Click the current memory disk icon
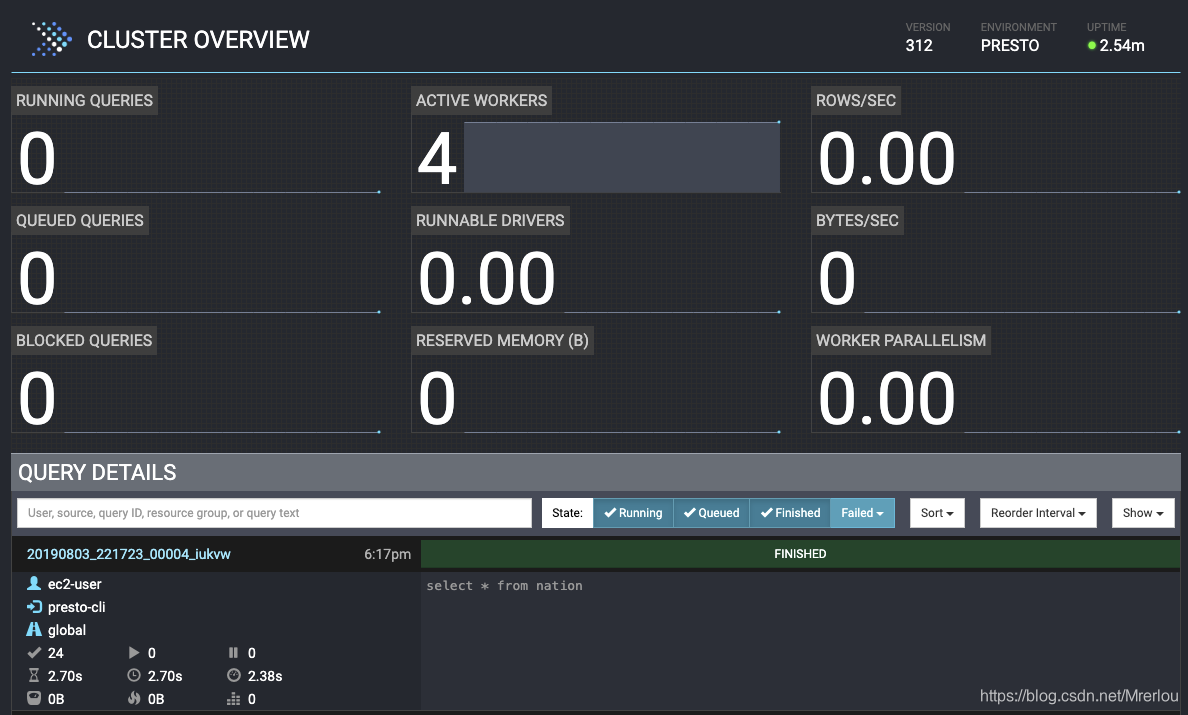Image resolution: width=1188 pixels, height=715 pixels. pos(33,698)
